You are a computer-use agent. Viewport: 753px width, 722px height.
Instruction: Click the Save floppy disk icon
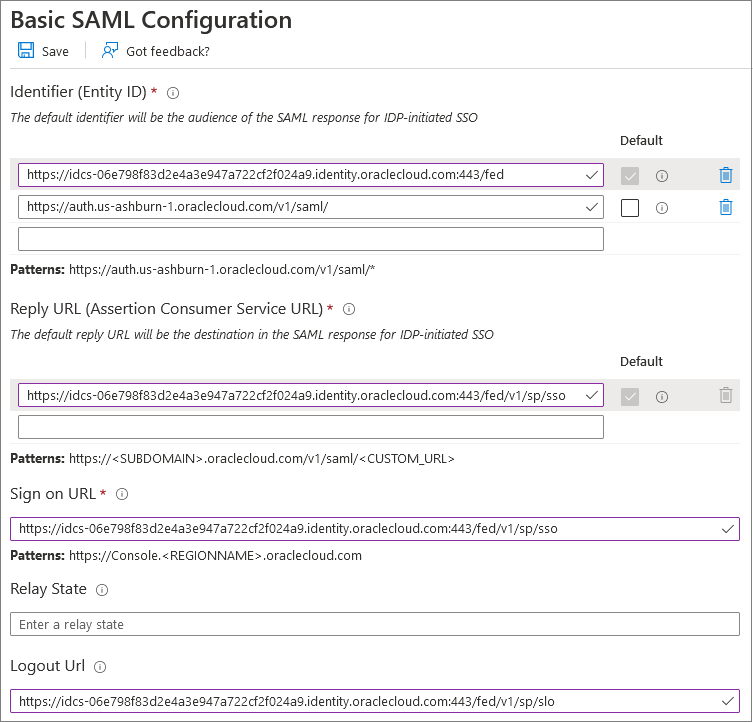[x=26, y=50]
